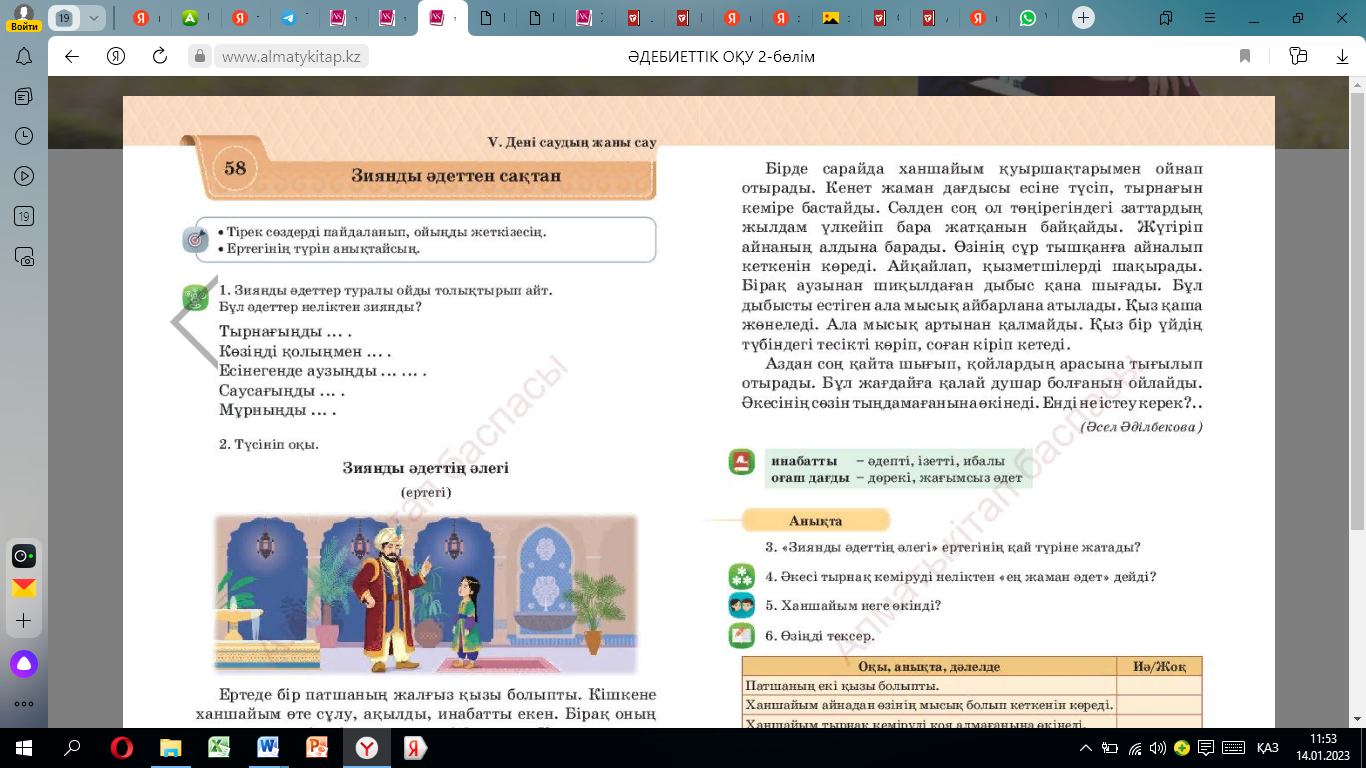Open the downloads arrow icon

point(1341,57)
